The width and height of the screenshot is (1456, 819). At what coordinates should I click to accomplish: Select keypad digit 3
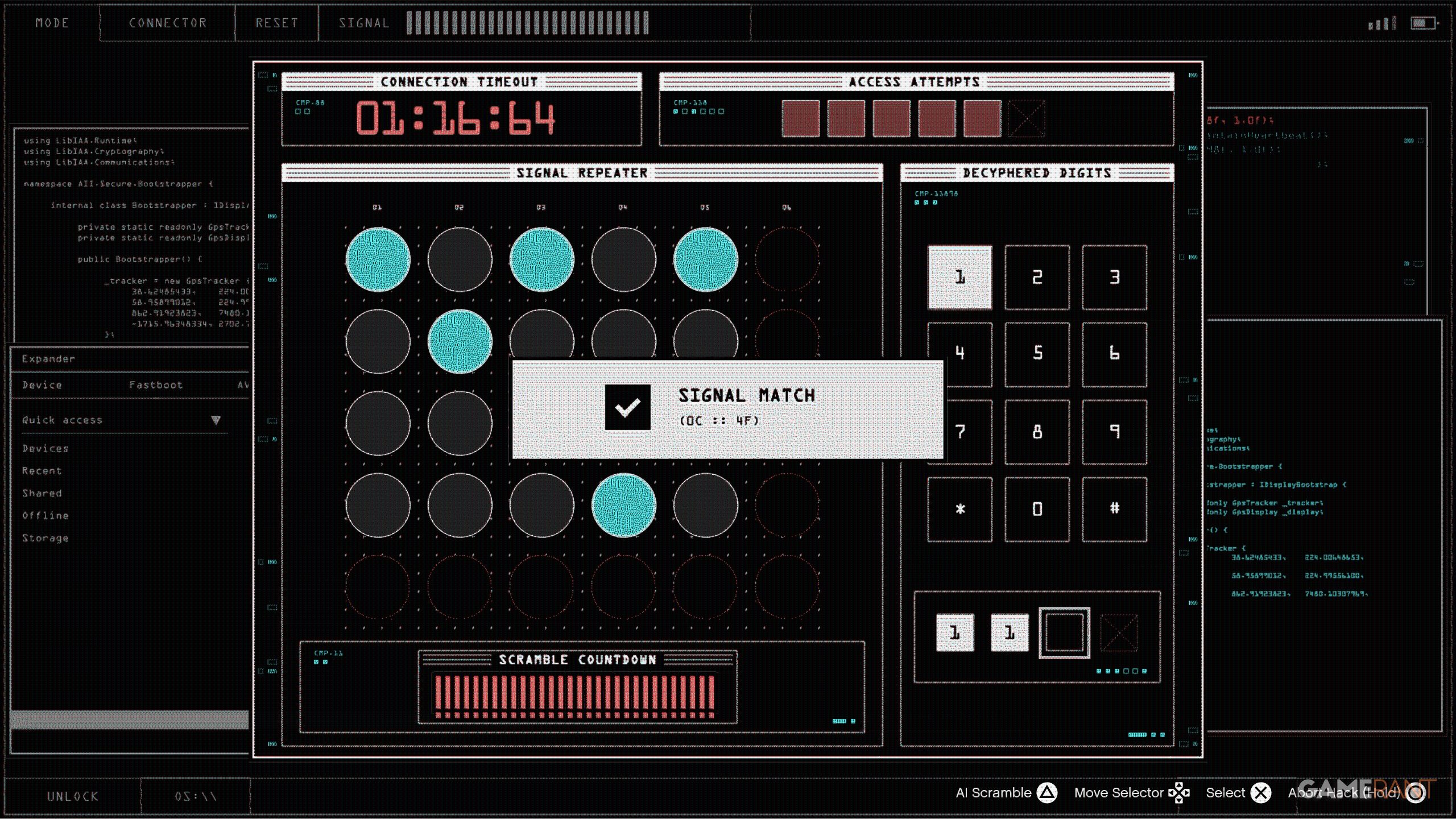click(x=1114, y=278)
